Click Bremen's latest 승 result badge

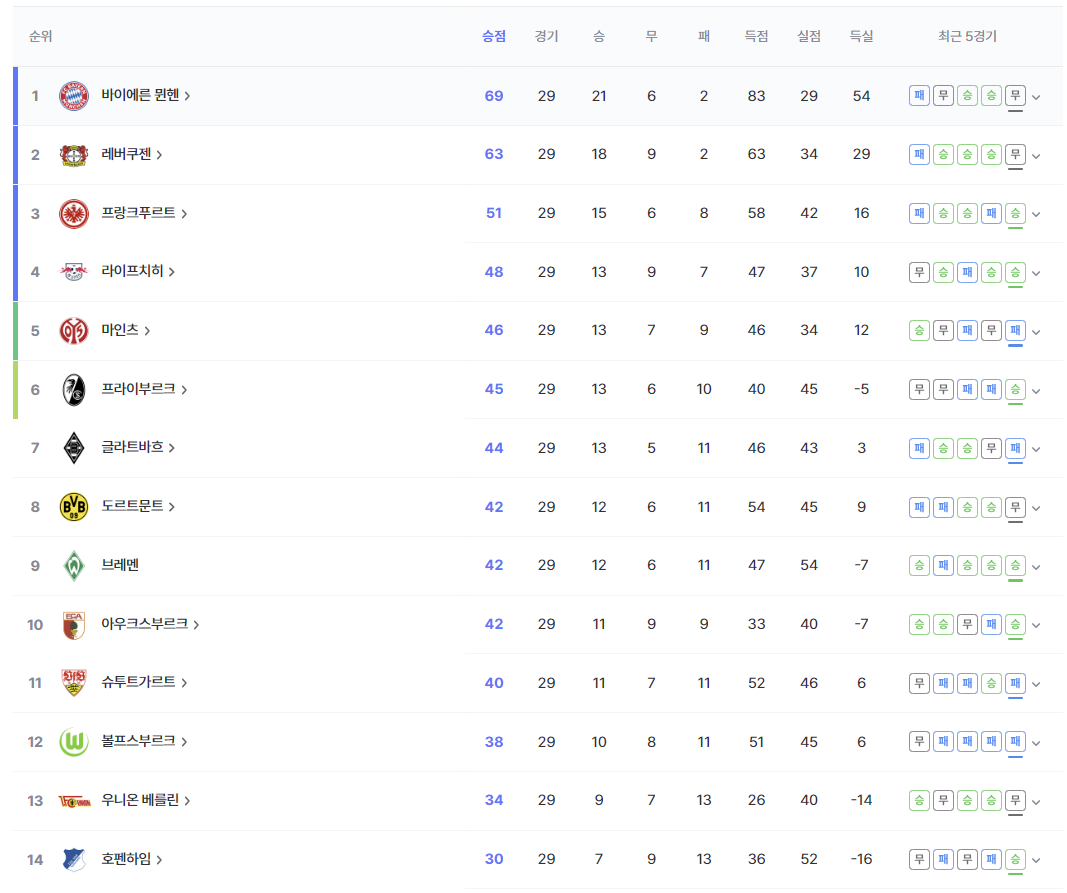pos(1015,566)
